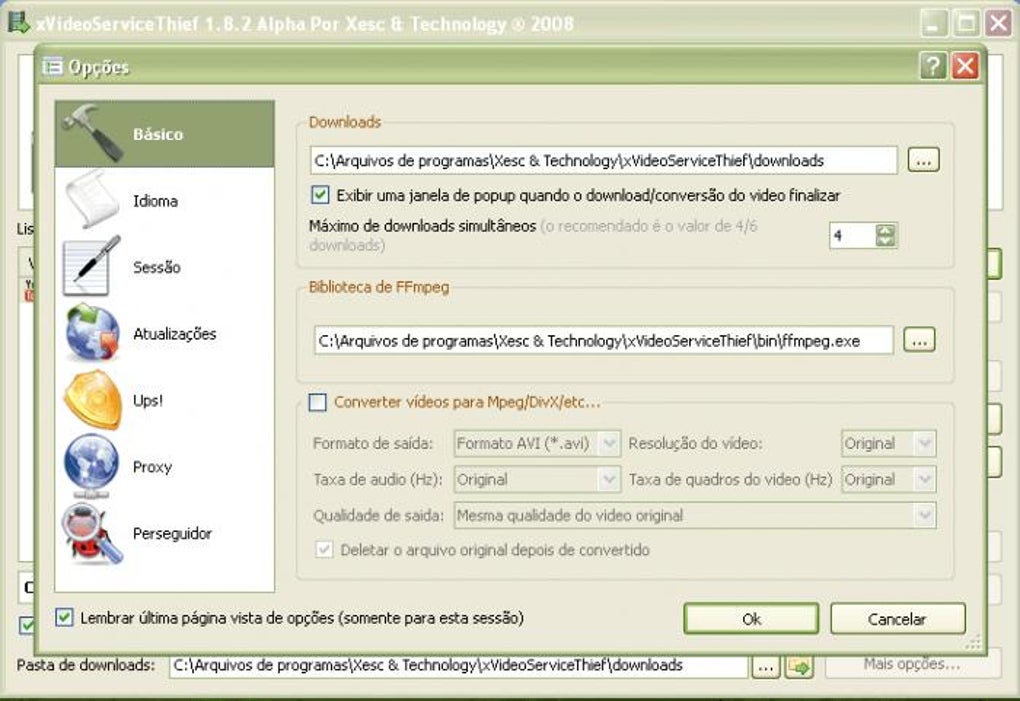Click the hammer icon for Básico
The image size is (1020, 701).
pos(94,133)
